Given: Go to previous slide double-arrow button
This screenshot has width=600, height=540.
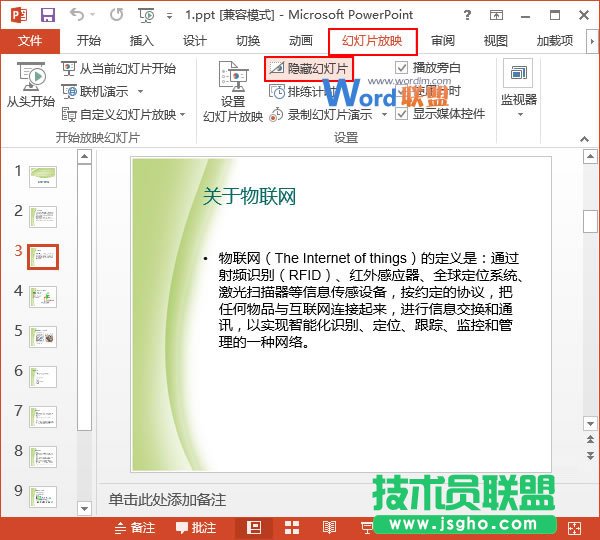Looking at the screenshot, I should click(x=590, y=439).
